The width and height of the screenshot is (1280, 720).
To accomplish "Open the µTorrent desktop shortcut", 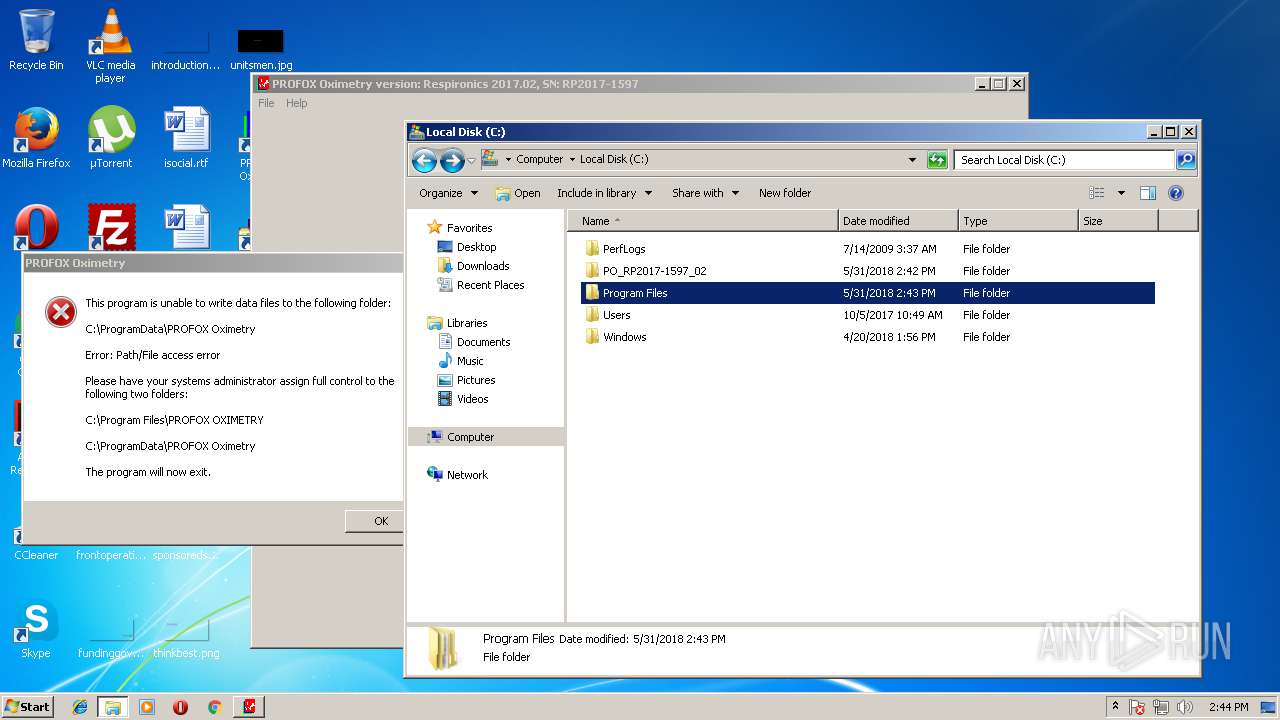I will point(110,138).
